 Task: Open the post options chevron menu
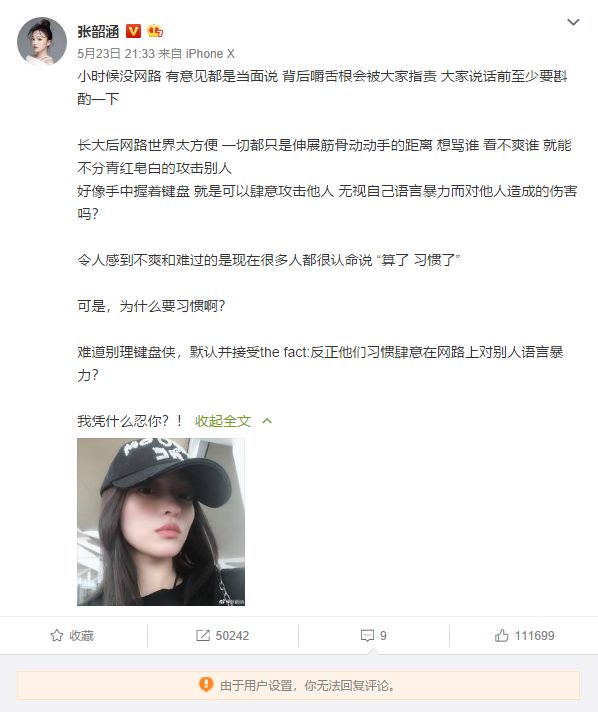click(x=573, y=22)
